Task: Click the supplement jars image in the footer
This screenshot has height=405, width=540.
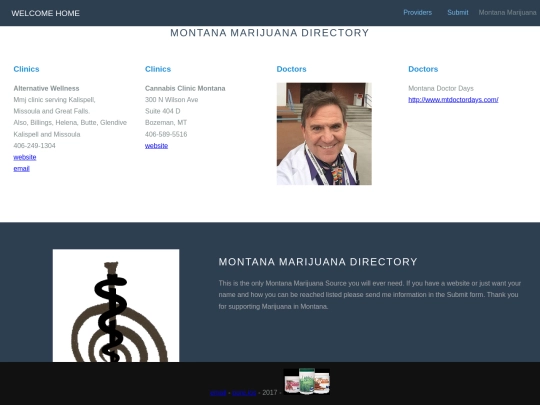Action: coord(307,381)
